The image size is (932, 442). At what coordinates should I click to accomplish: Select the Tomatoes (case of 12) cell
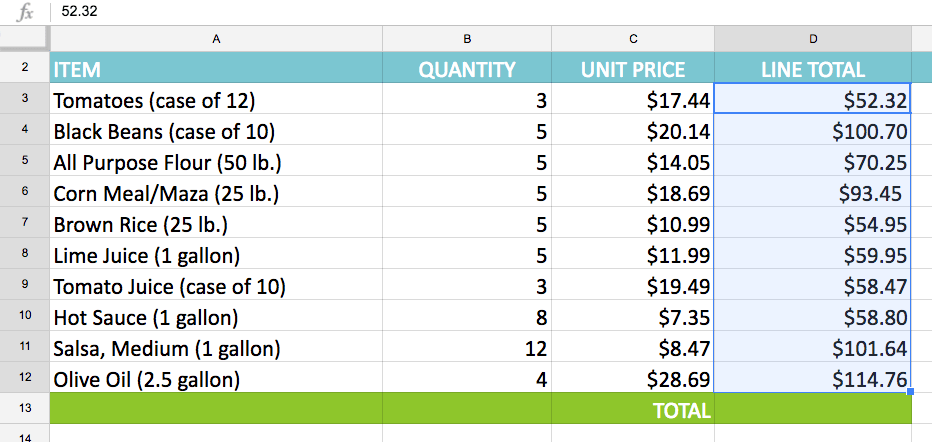pyautogui.click(x=215, y=100)
